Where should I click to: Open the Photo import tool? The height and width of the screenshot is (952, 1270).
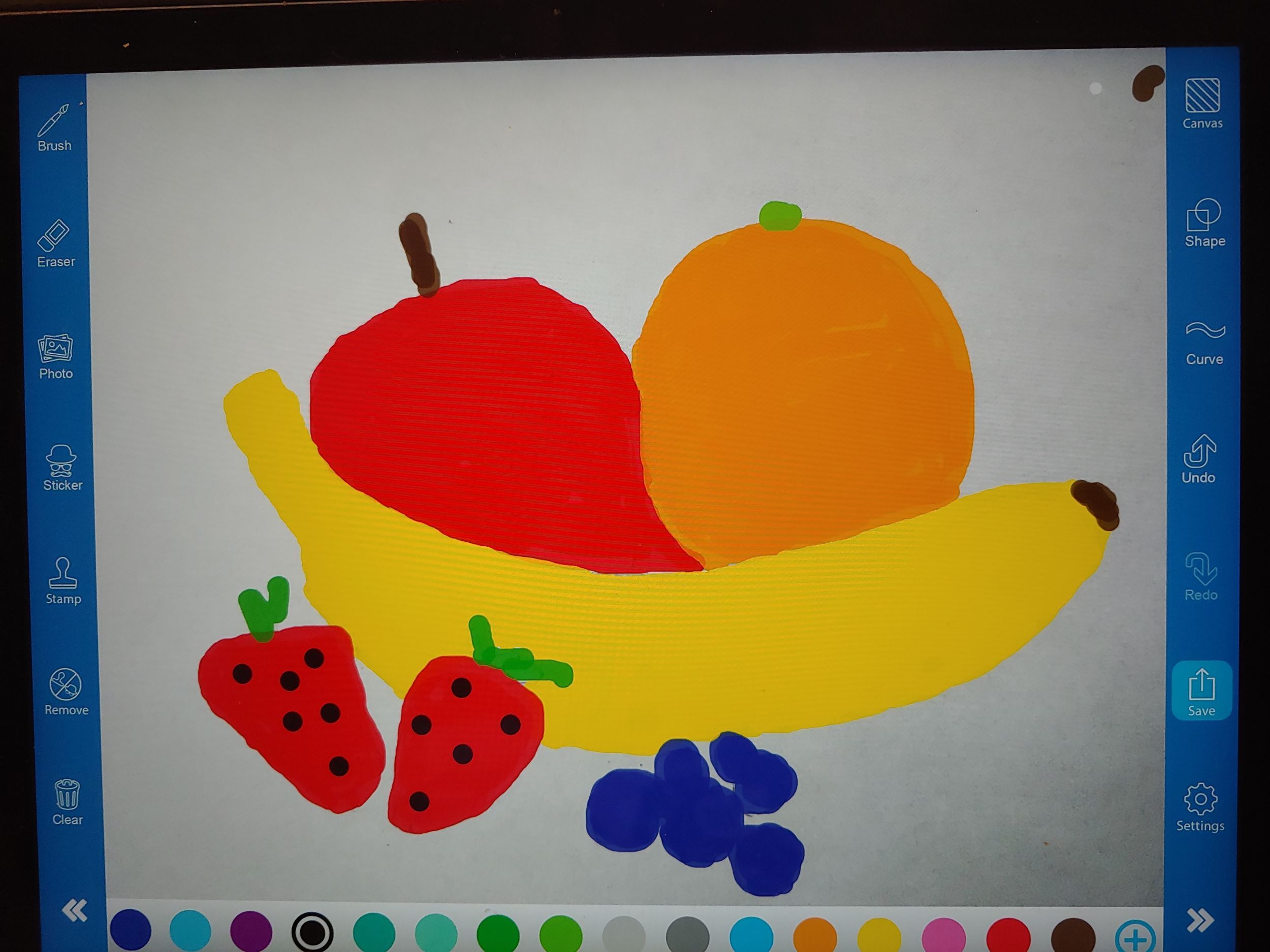(56, 356)
